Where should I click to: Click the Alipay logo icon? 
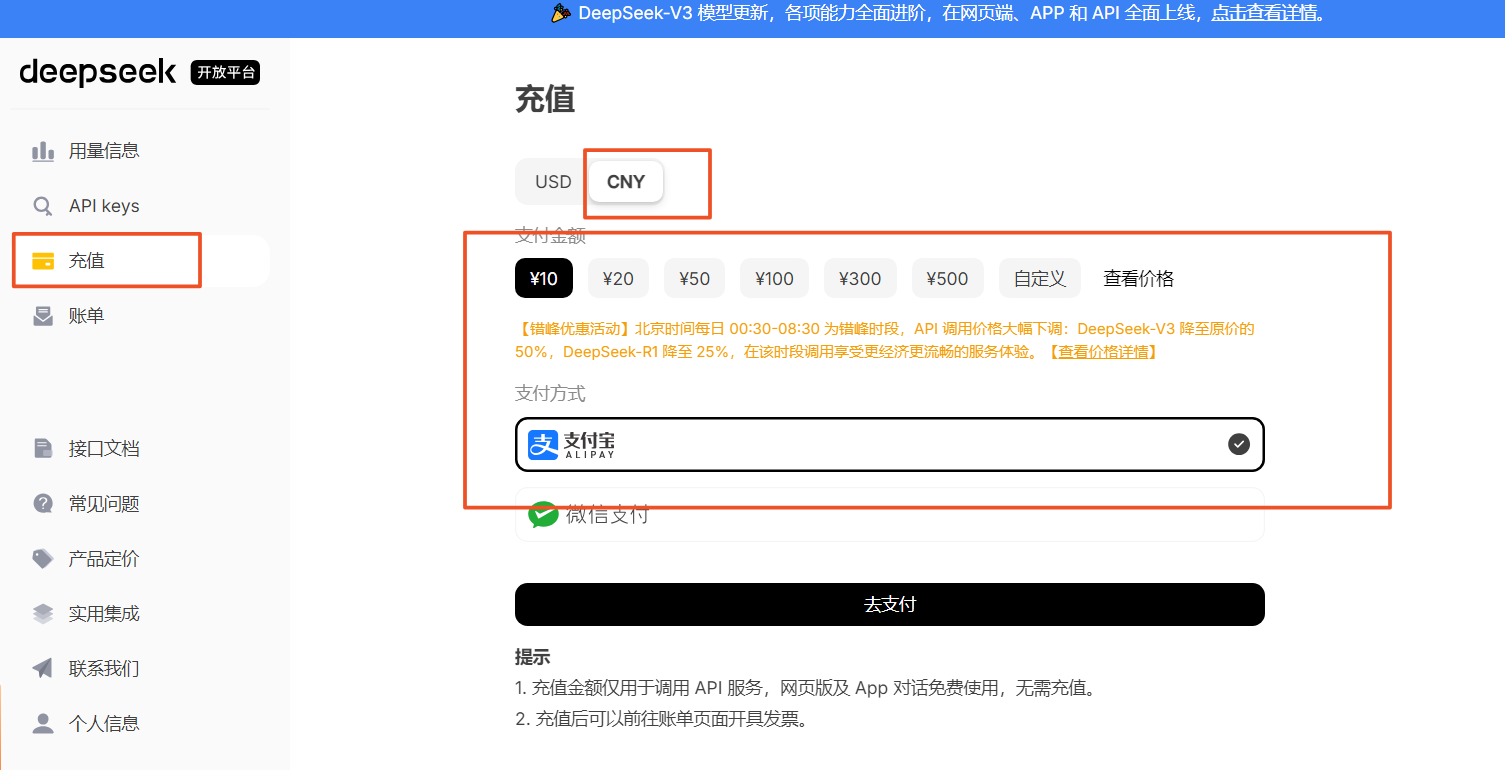coord(543,444)
